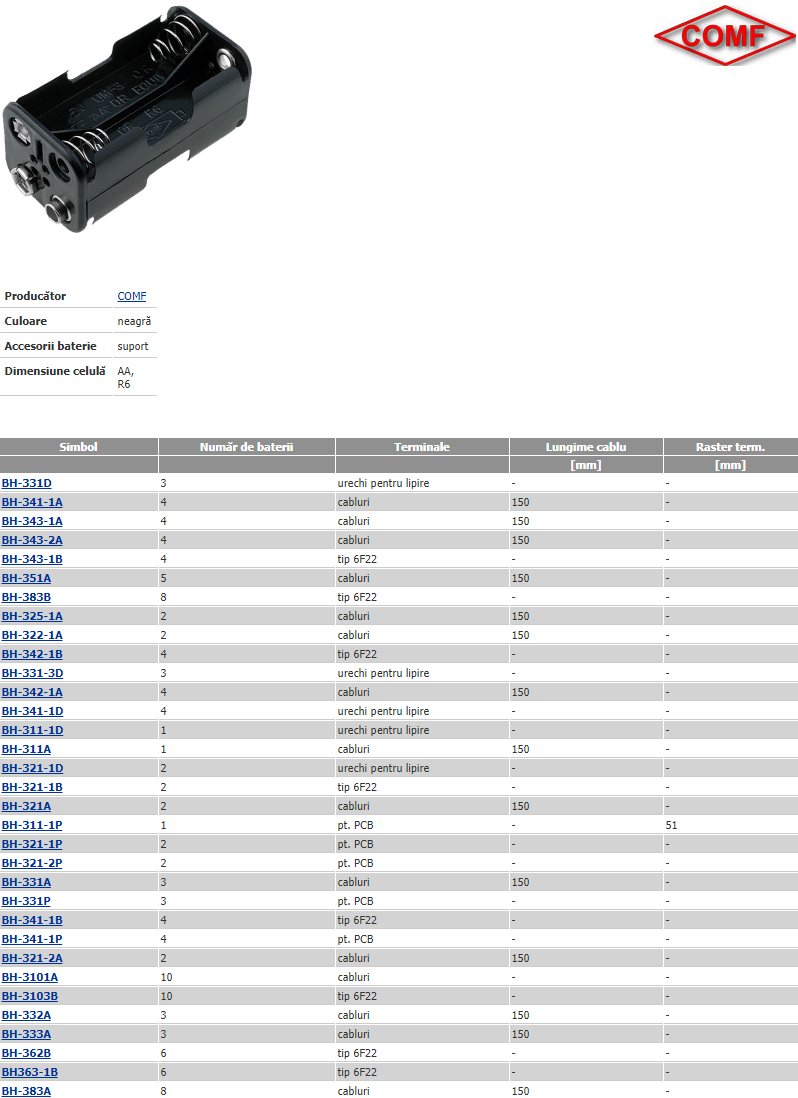Select cable length 150 in BH-341-1A row

[521, 502]
